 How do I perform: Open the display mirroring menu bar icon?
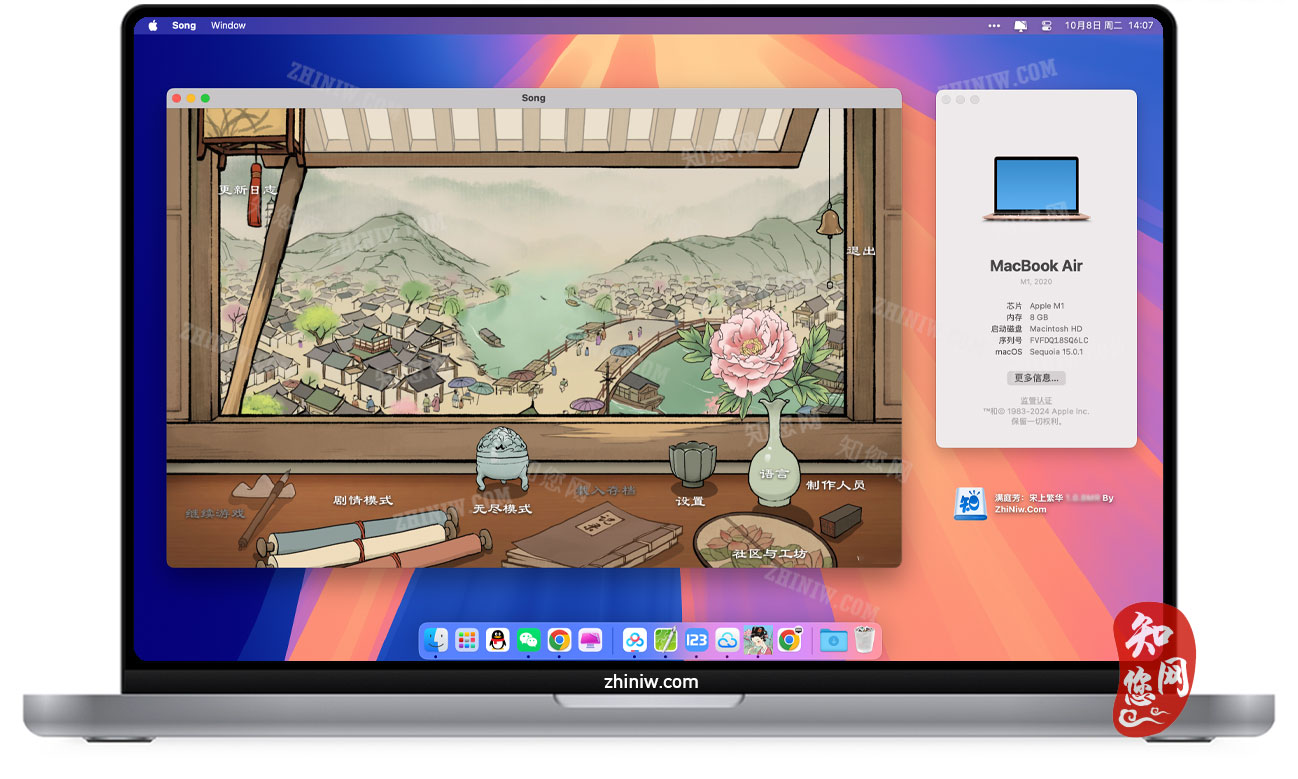click(1020, 25)
